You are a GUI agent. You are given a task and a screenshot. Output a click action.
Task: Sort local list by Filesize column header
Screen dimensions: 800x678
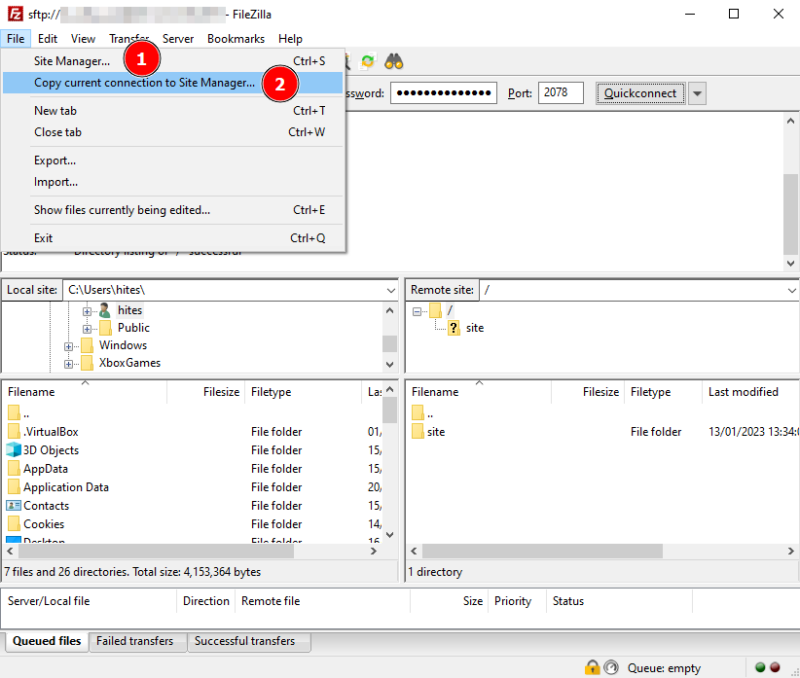206,392
